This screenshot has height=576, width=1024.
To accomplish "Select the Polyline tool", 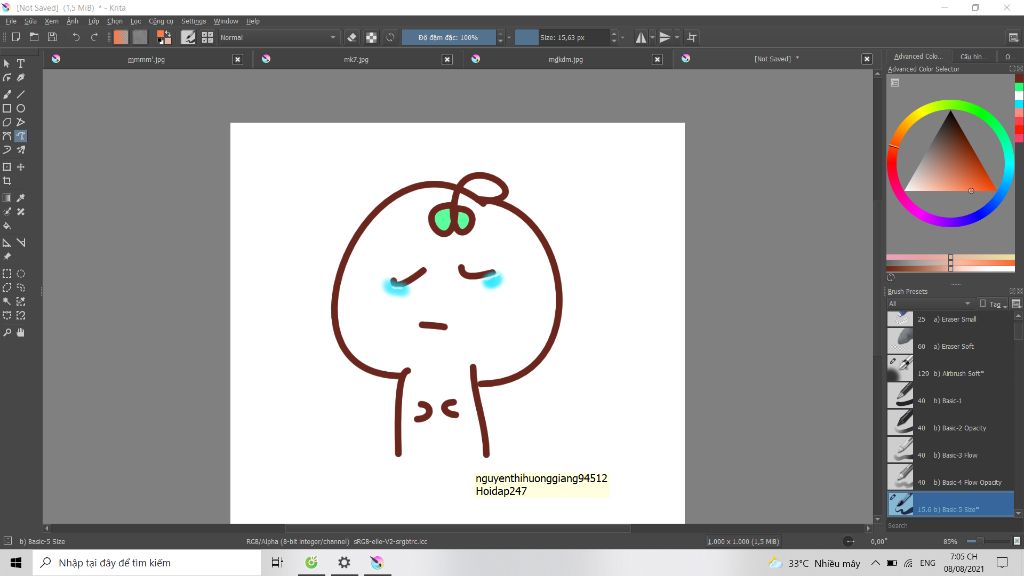I will click(x=21, y=122).
